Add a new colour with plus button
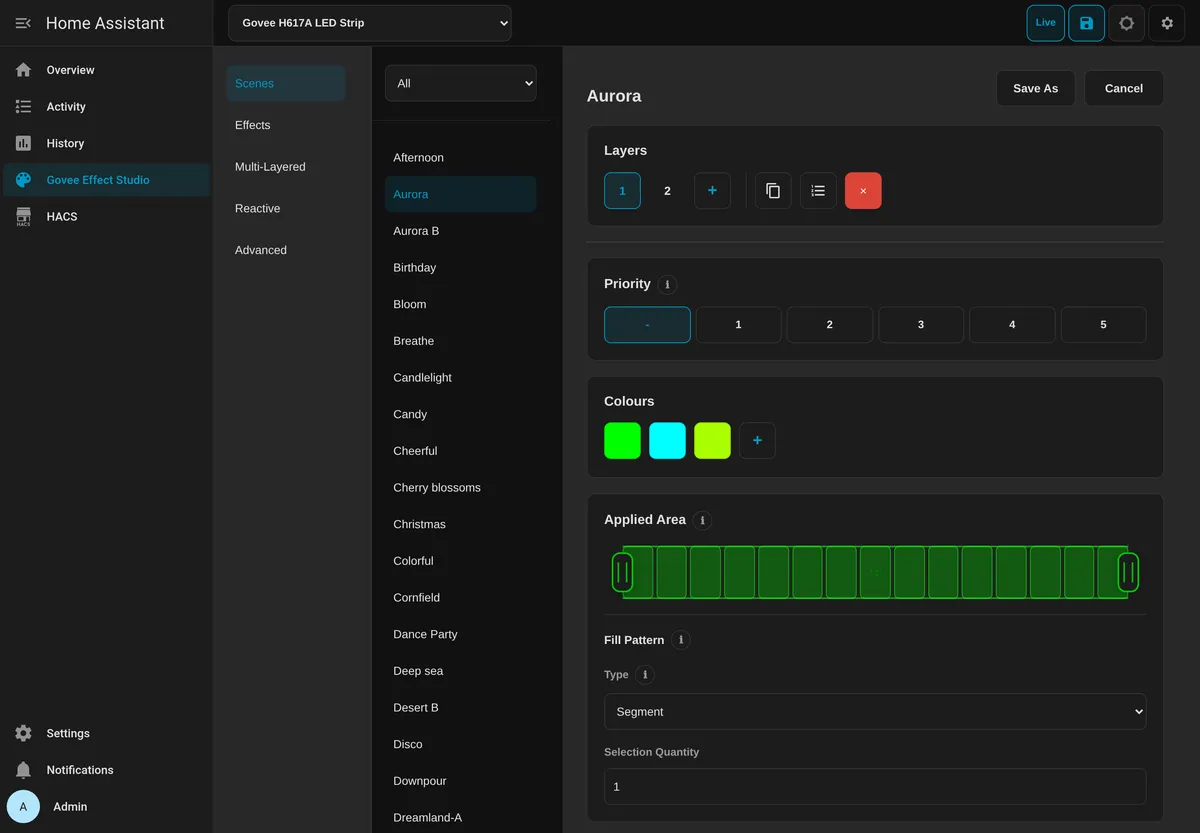 [x=757, y=441]
